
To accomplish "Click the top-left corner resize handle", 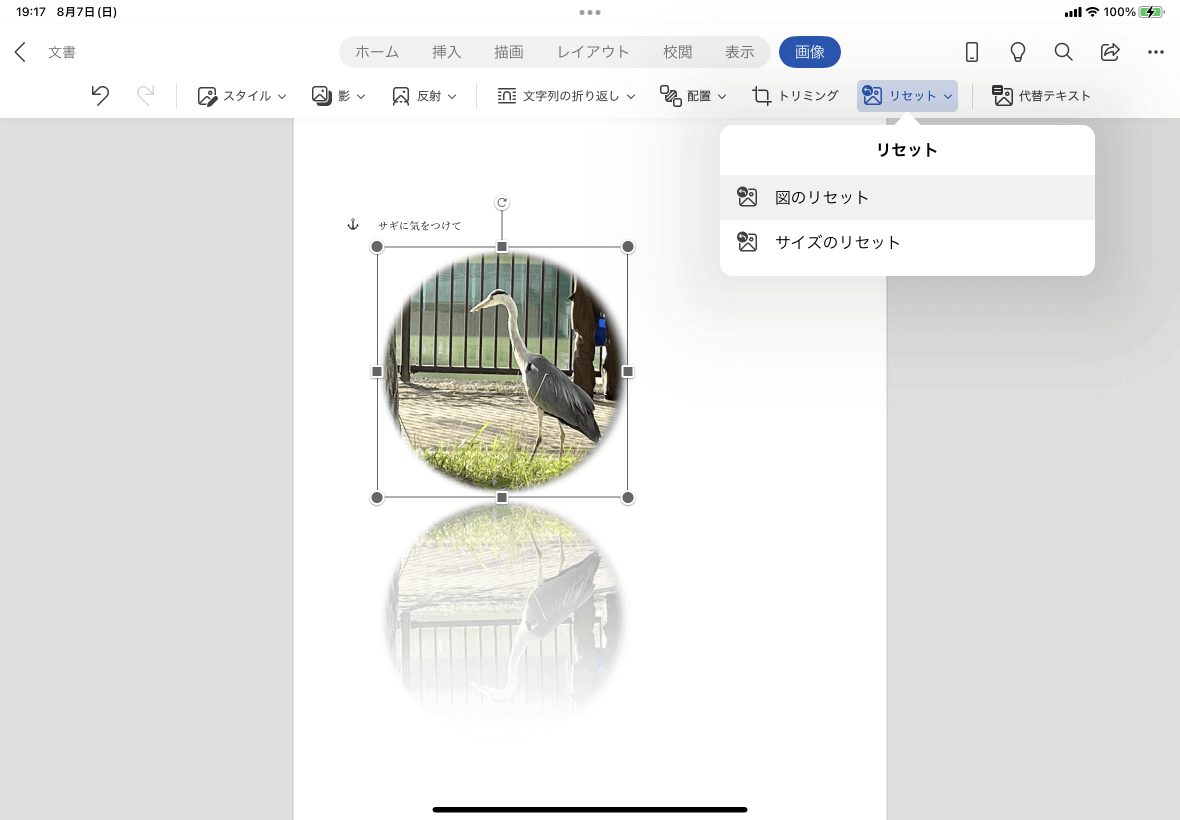I will click(377, 247).
